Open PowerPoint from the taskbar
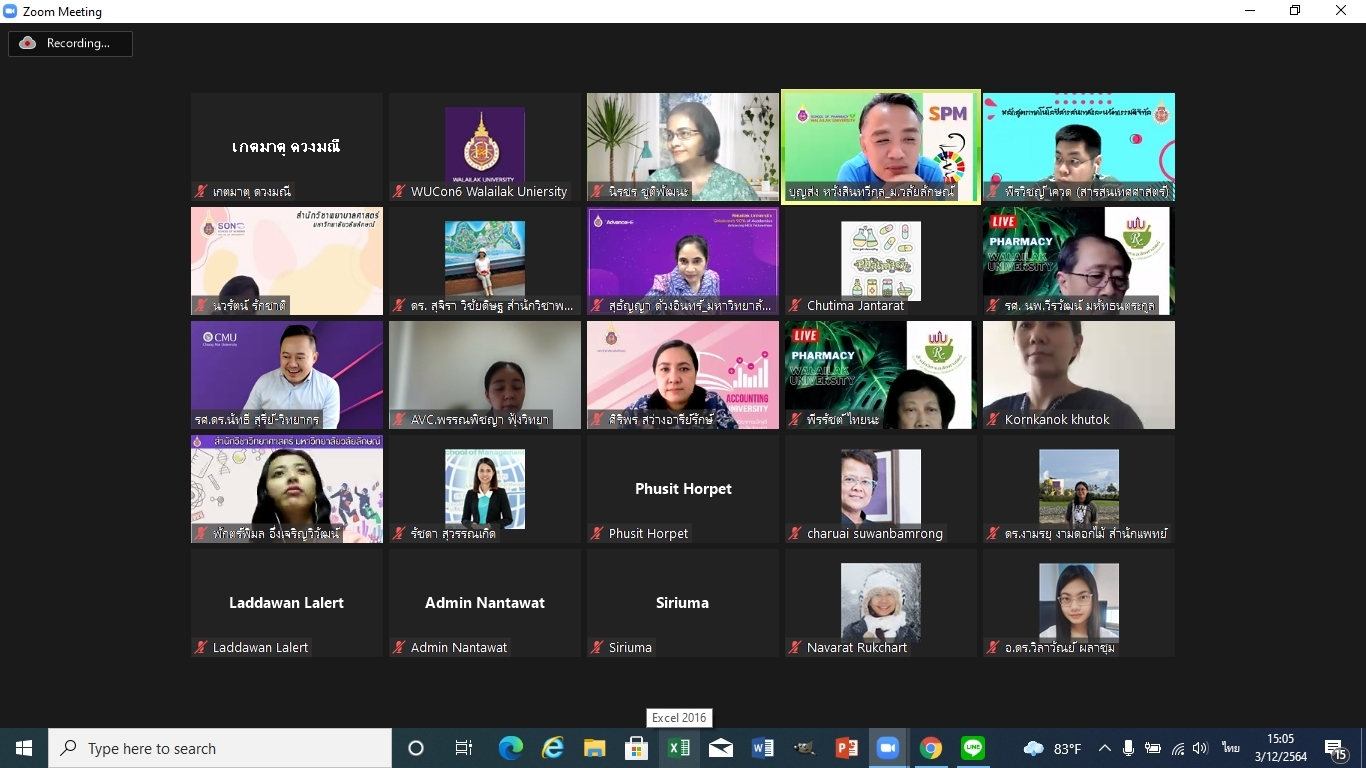 coord(847,748)
